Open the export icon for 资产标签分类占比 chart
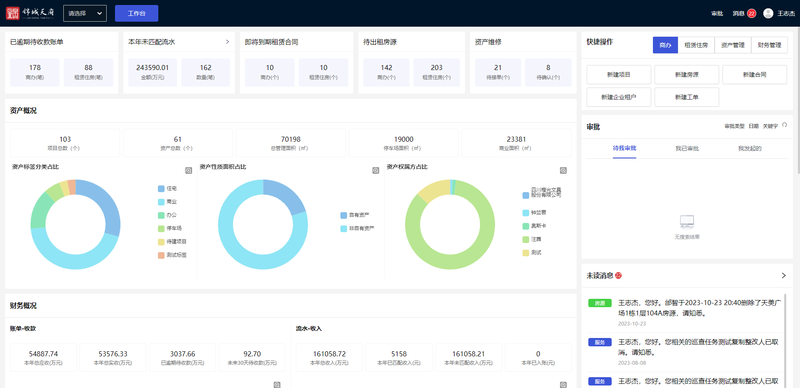This screenshot has width=800, height=388. coord(188,171)
